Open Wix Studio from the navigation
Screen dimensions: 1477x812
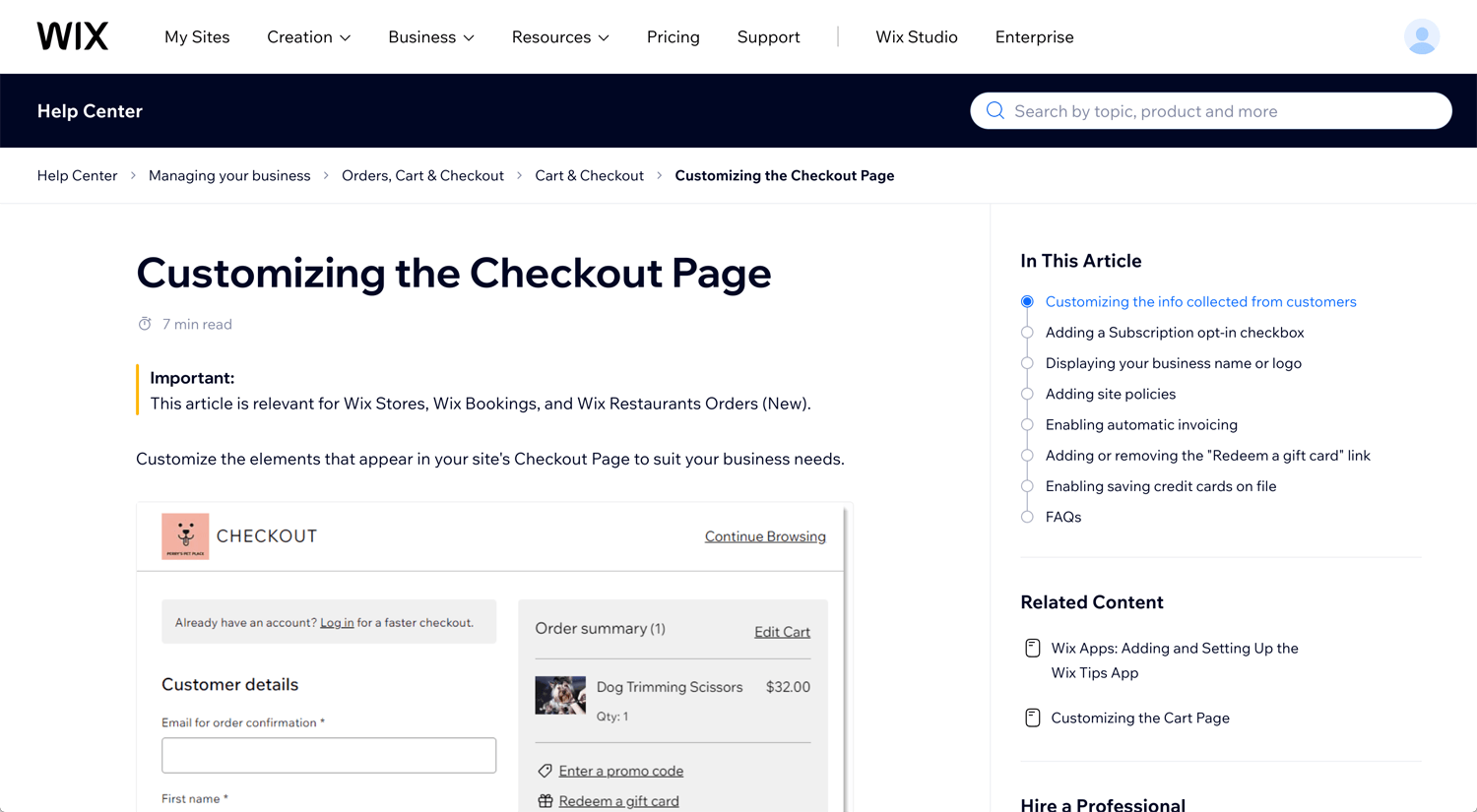click(x=917, y=37)
